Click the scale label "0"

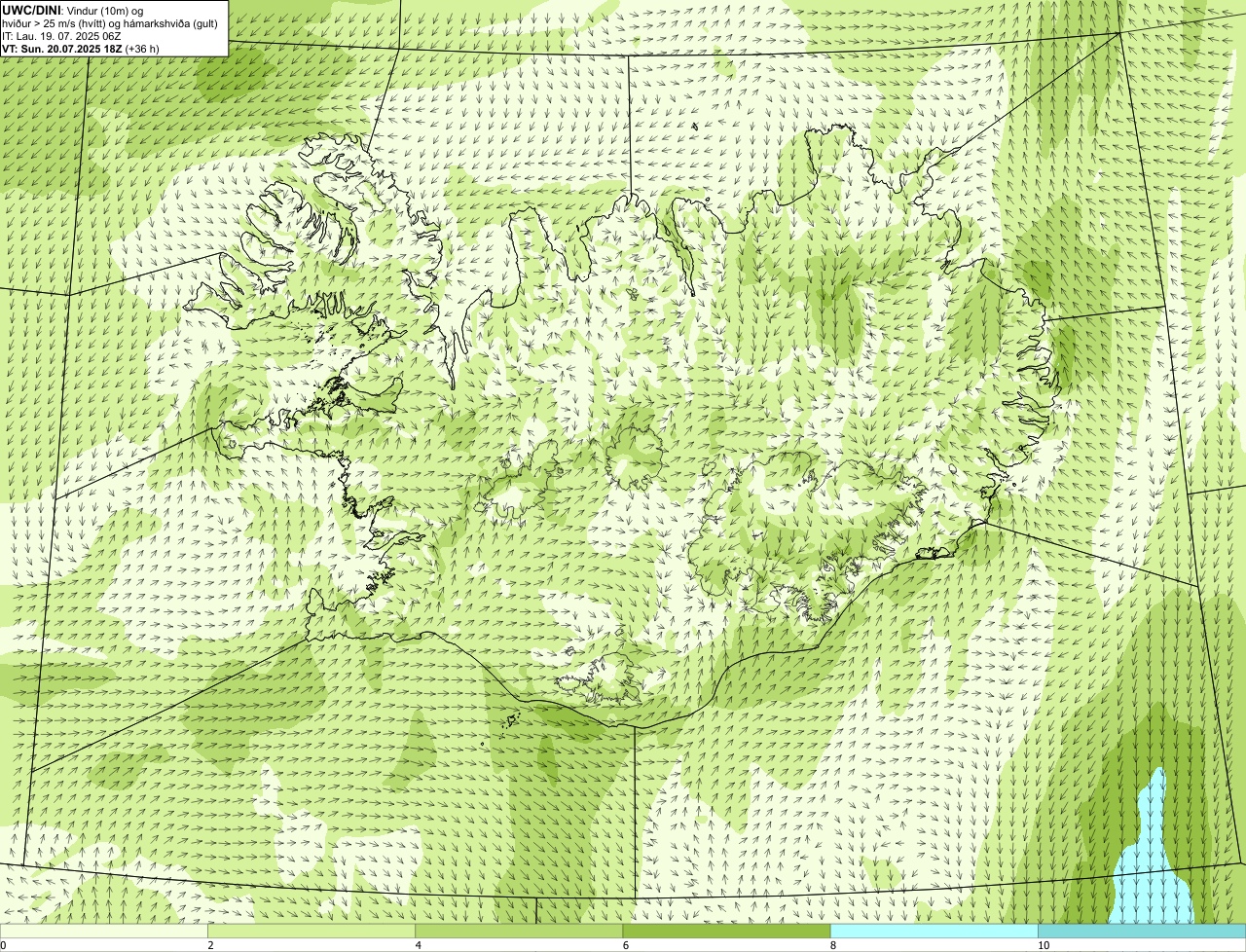tap(3, 945)
